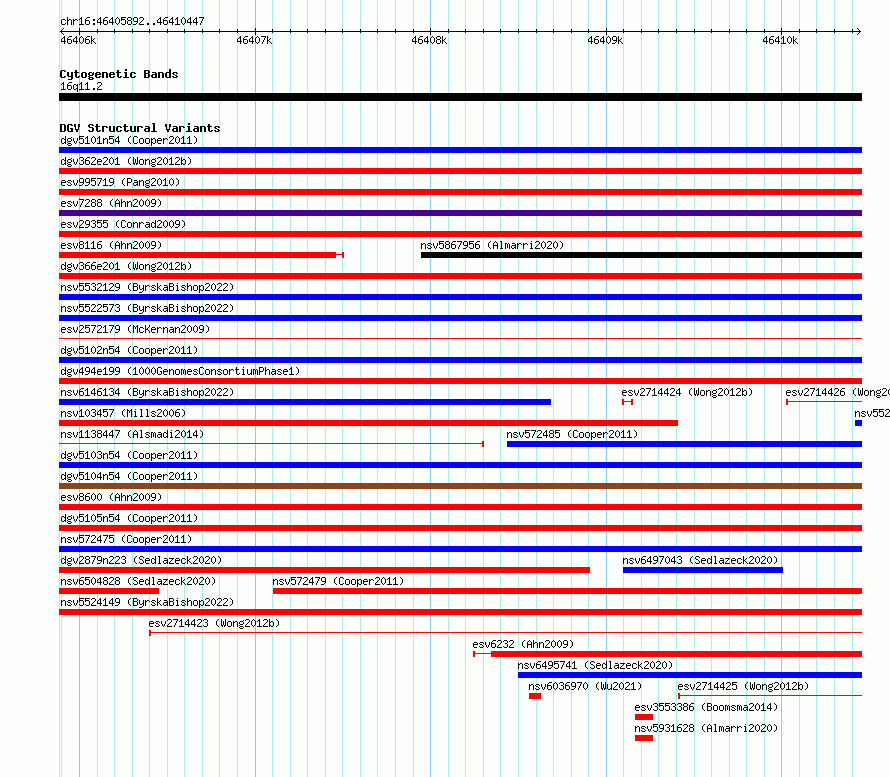Open the dgv5105n54 (Cooper2011) label

point(129,518)
